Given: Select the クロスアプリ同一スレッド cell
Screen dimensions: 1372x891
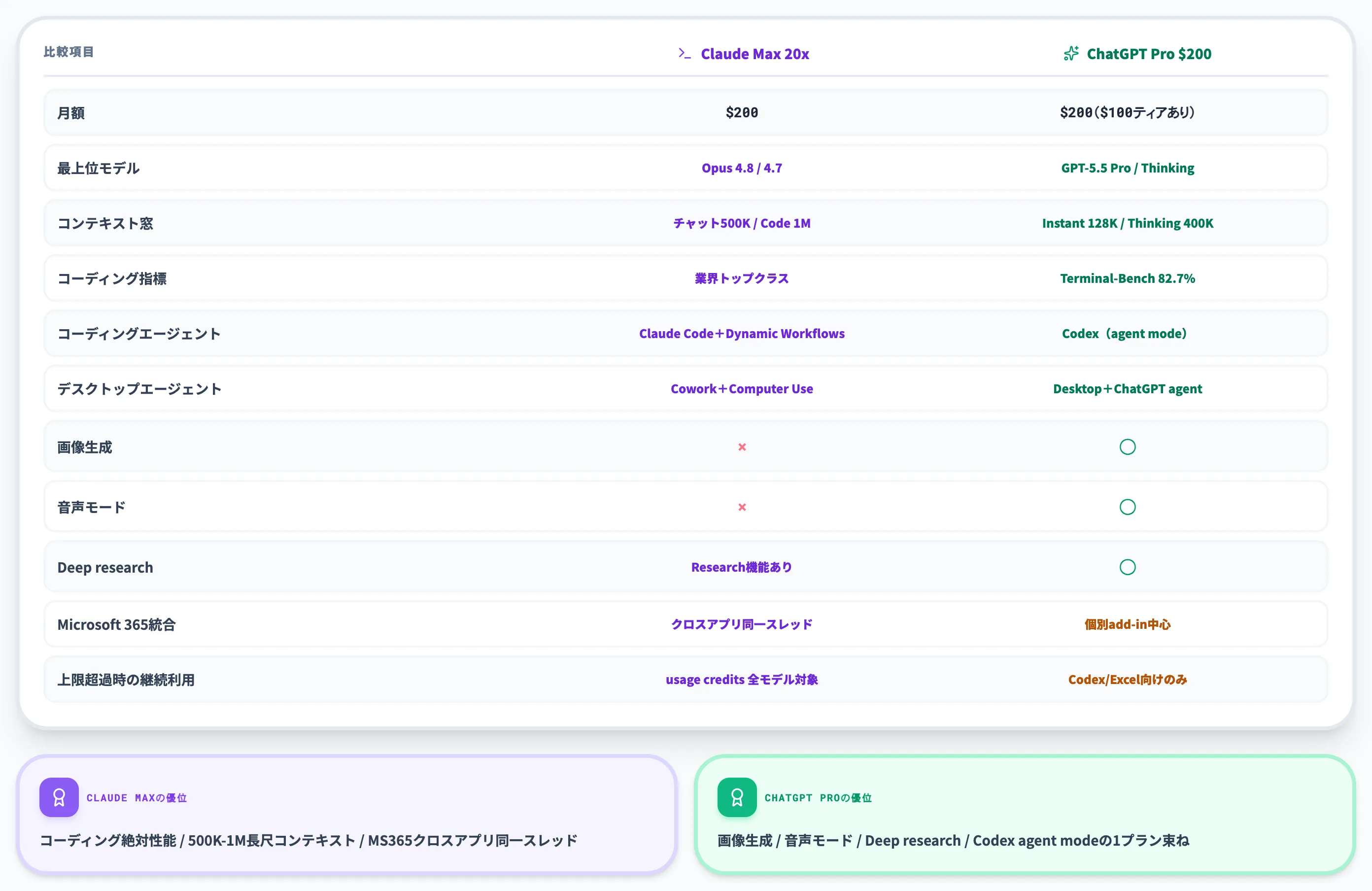Looking at the screenshot, I should click(x=742, y=624).
